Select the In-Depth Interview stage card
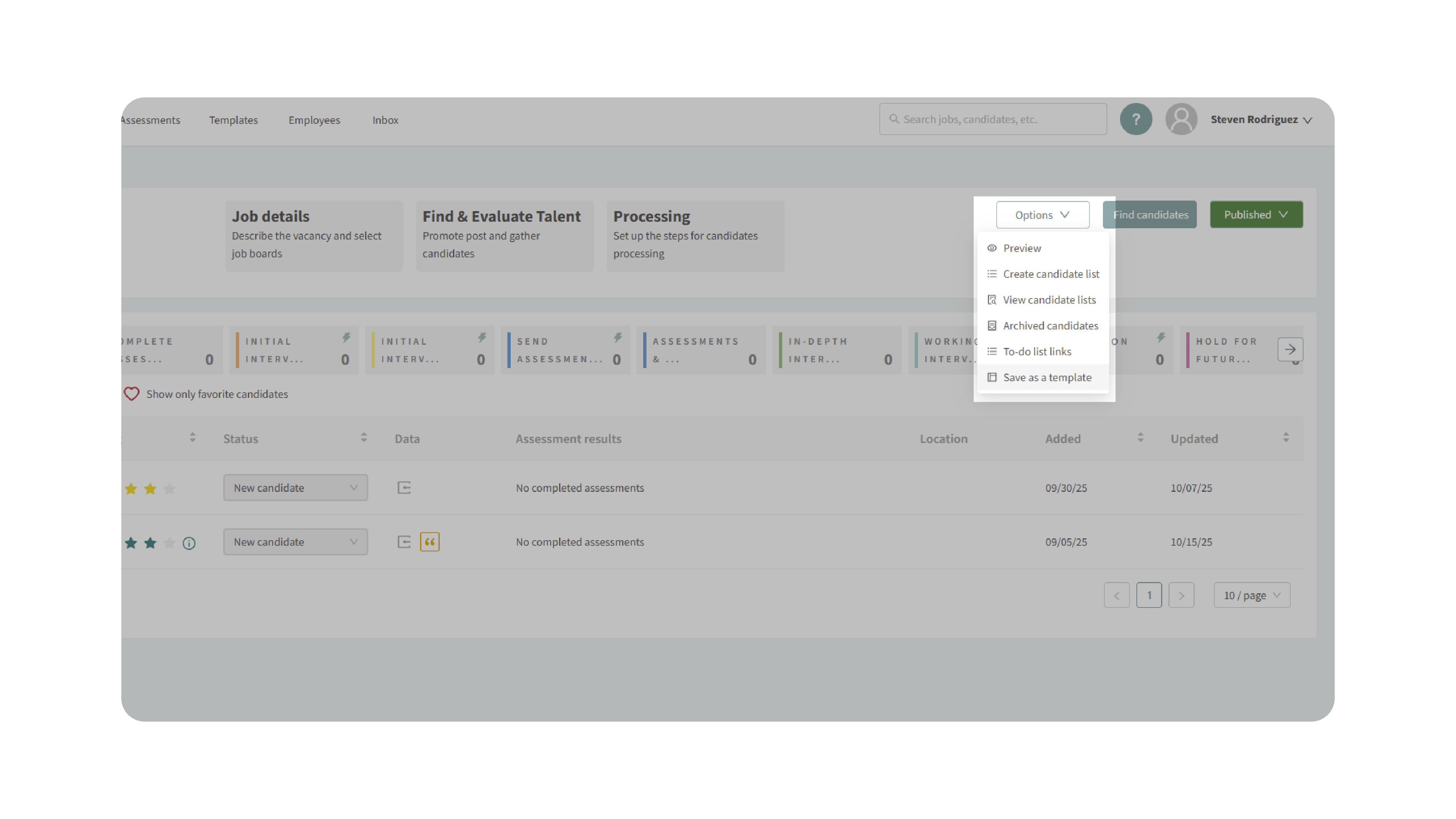This screenshot has width=1456, height=819. click(x=836, y=350)
